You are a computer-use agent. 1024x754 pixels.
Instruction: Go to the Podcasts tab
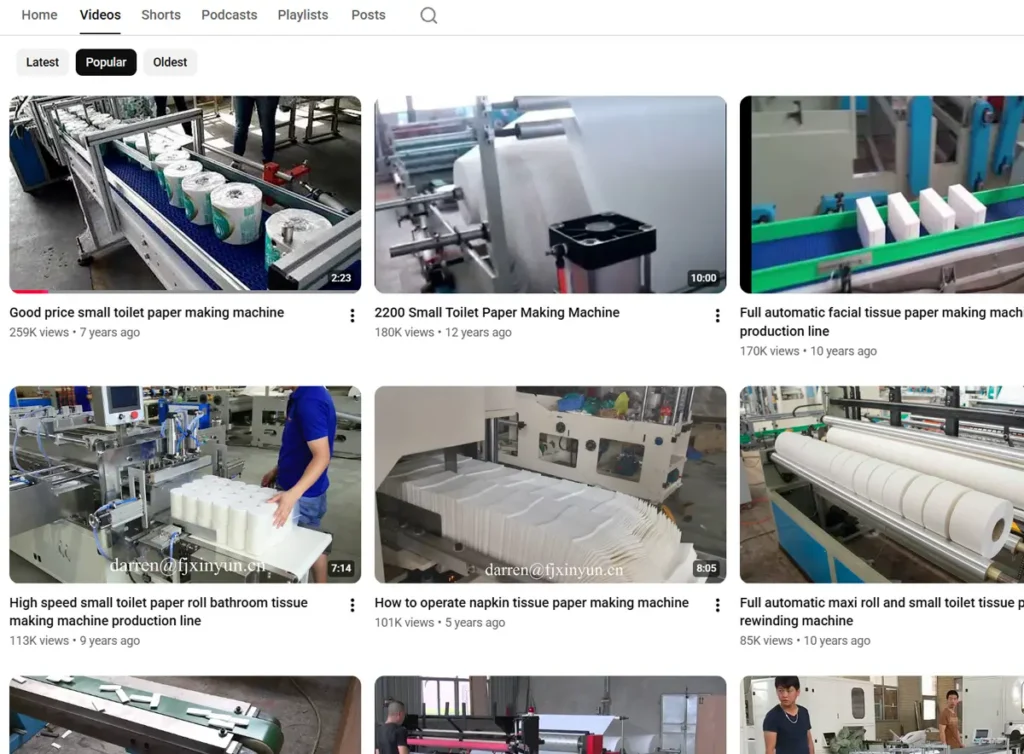point(229,15)
